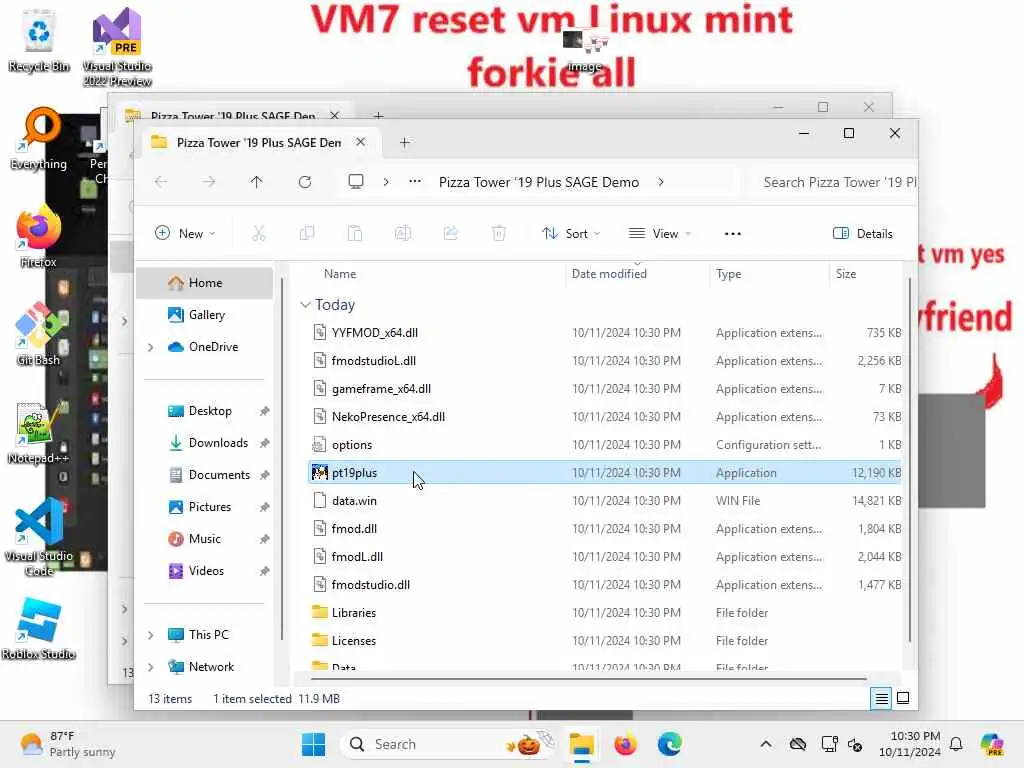
Task: Collapse the Today group
Action: coord(305,304)
